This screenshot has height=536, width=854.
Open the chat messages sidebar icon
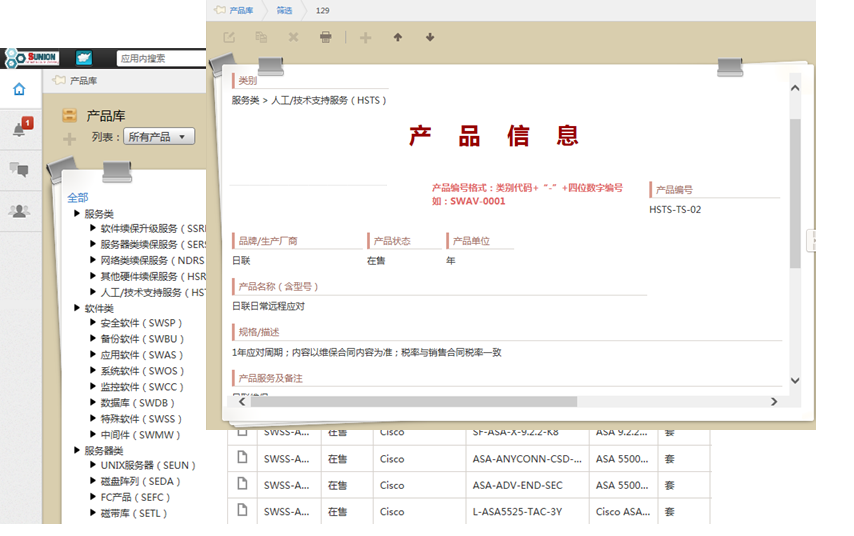(x=19, y=169)
